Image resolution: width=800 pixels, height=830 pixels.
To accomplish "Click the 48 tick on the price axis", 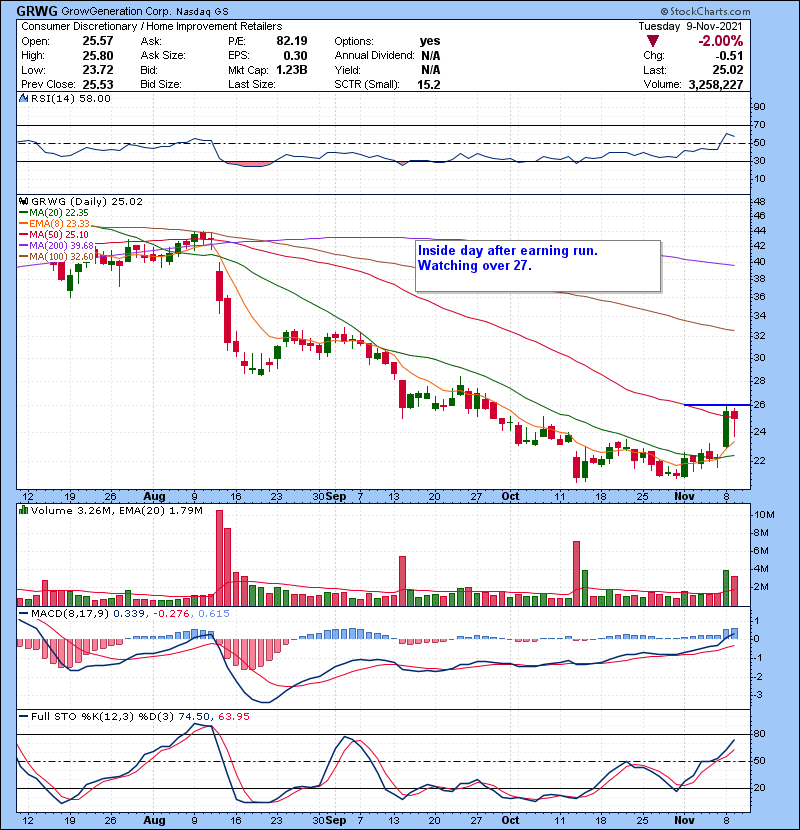I will coord(759,201).
